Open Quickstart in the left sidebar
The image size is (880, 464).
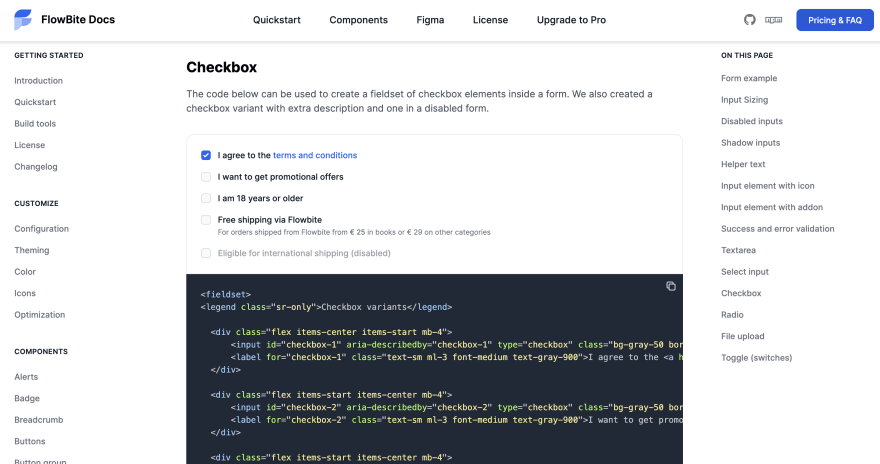[35, 102]
